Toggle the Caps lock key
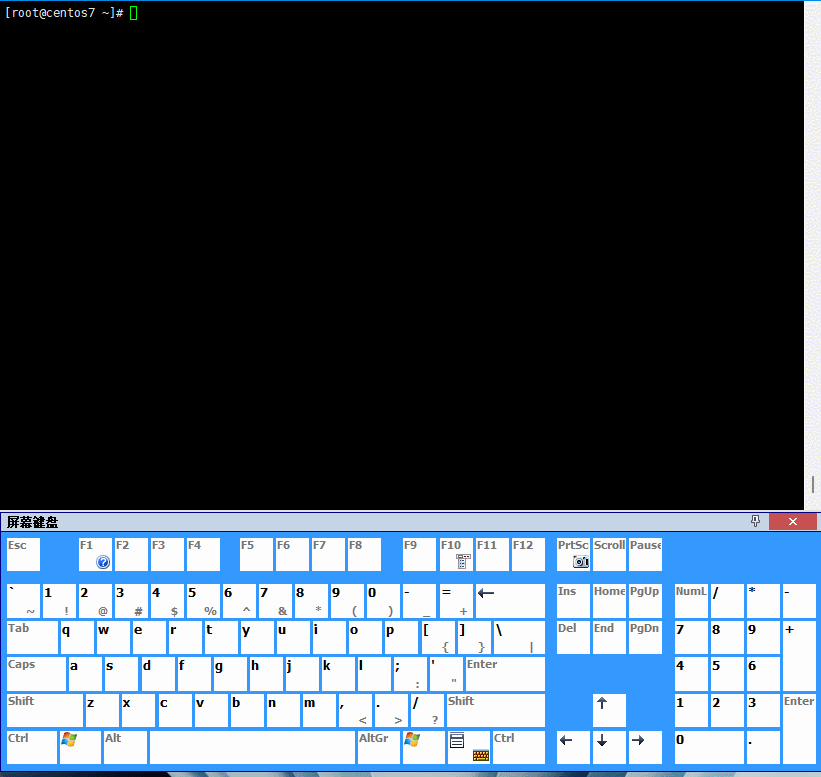The image size is (821, 777). click(37, 674)
